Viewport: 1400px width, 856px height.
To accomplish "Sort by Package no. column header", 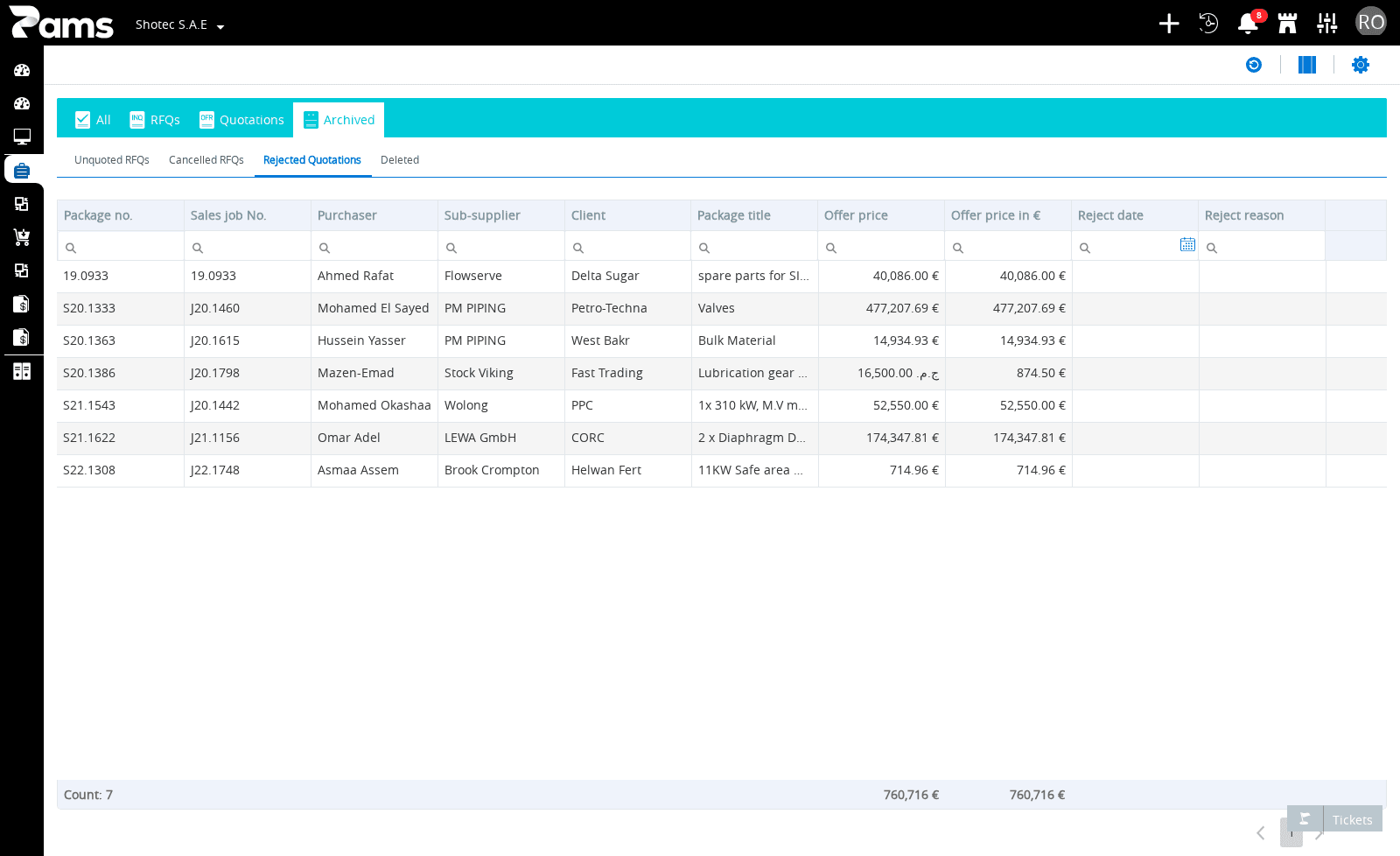I will [x=121, y=215].
